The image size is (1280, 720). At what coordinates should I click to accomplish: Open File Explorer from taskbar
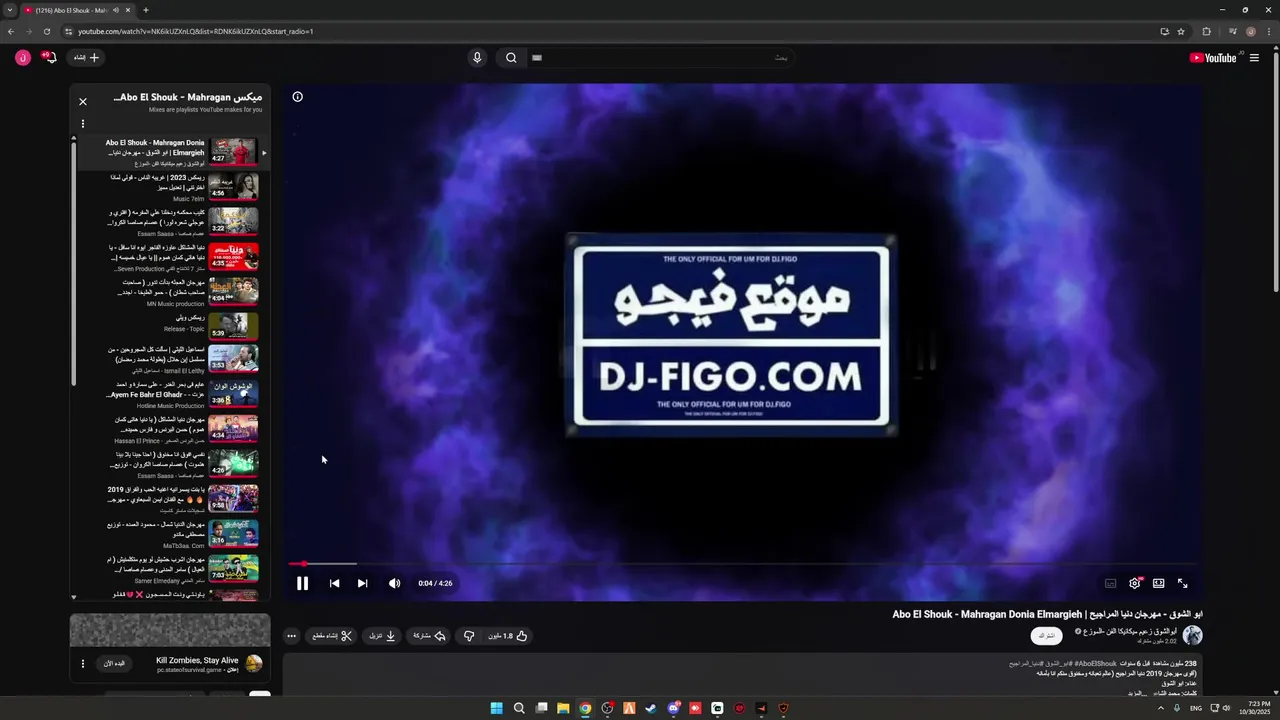(563, 708)
